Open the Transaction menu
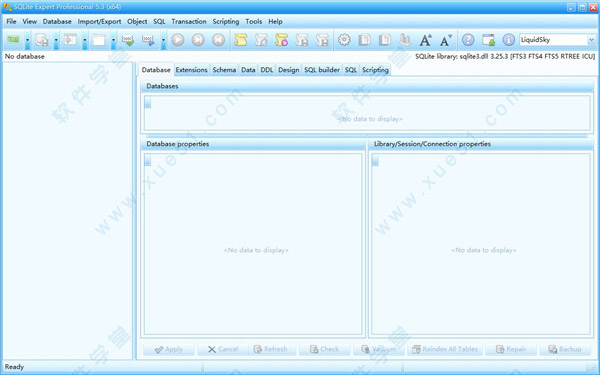The height and width of the screenshot is (375, 600). 189,21
